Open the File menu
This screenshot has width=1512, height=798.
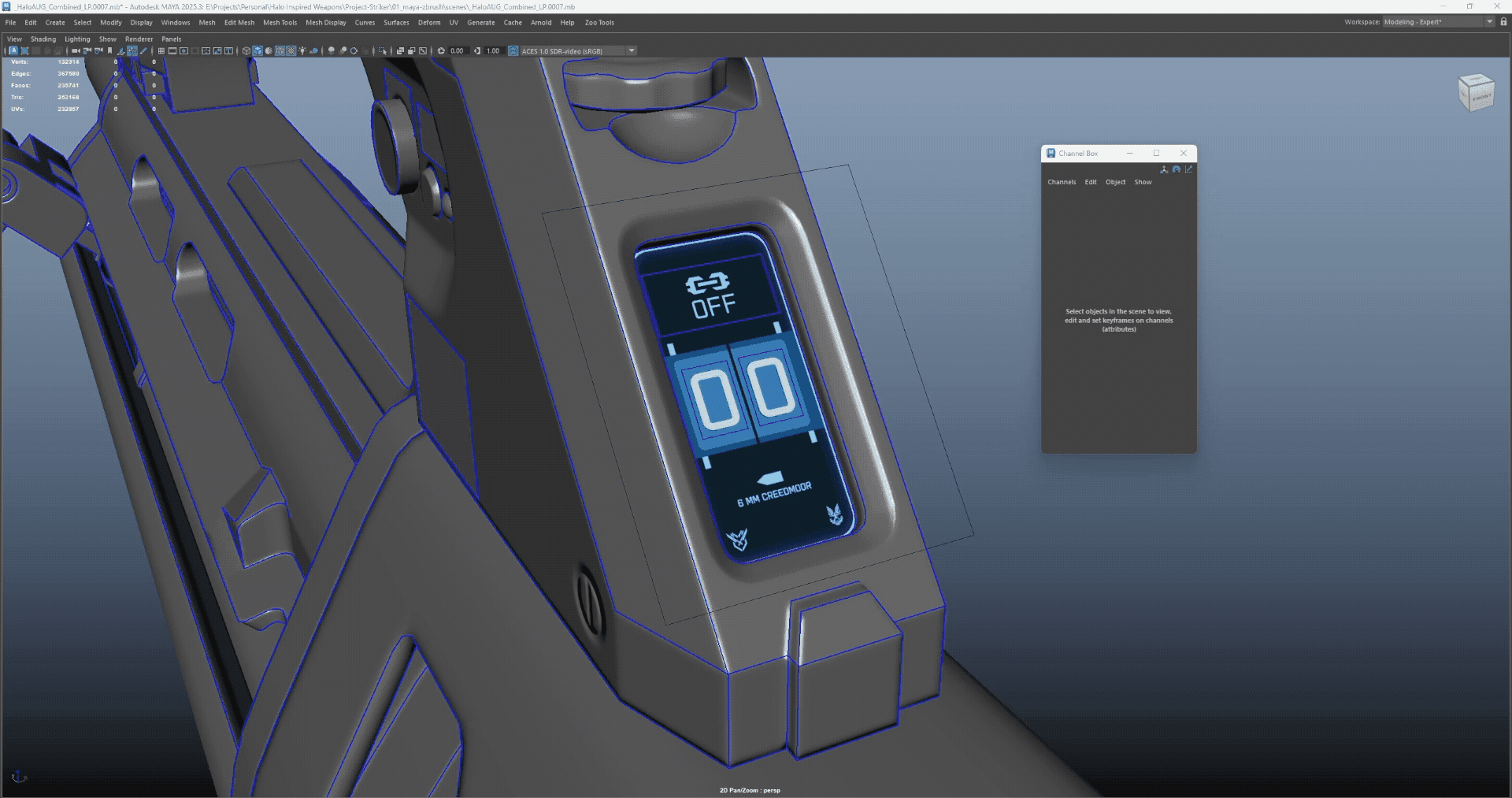tap(10, 23)
